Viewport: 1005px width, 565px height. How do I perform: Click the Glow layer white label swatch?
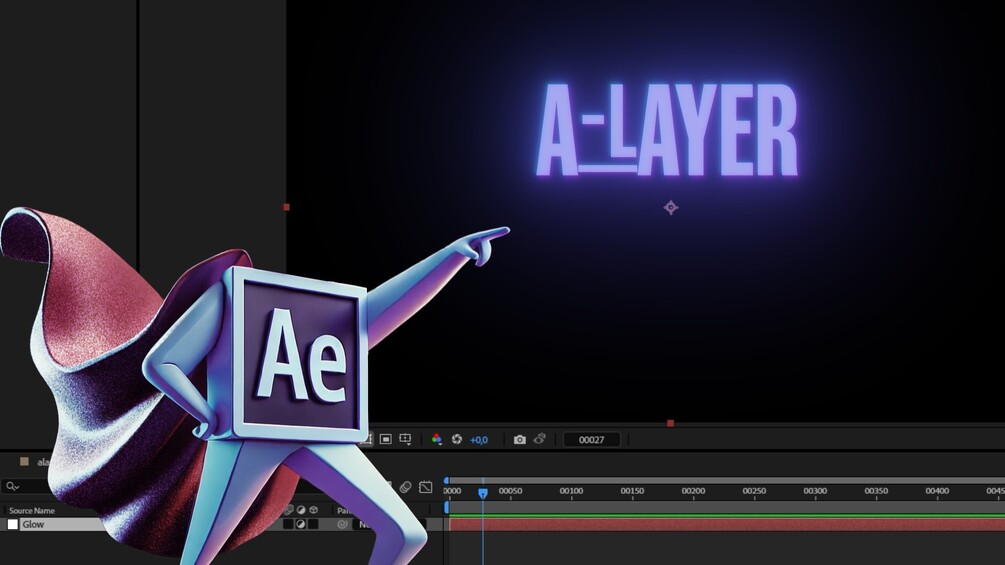click(13, 524)
